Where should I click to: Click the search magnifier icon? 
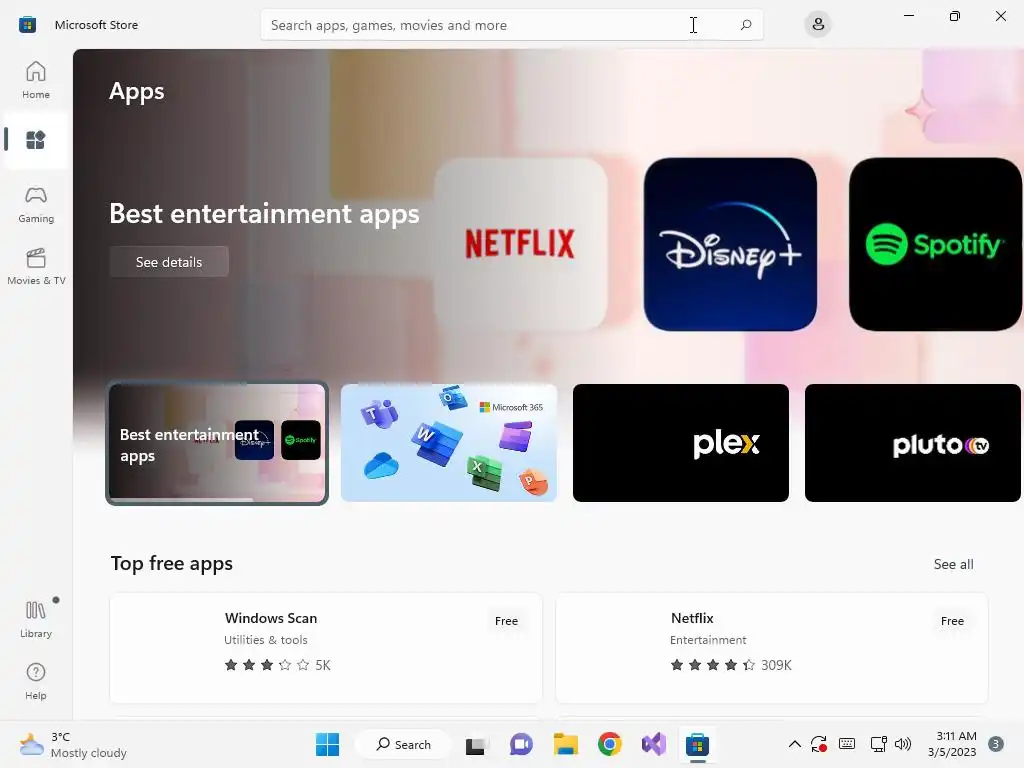click(745, 25)
